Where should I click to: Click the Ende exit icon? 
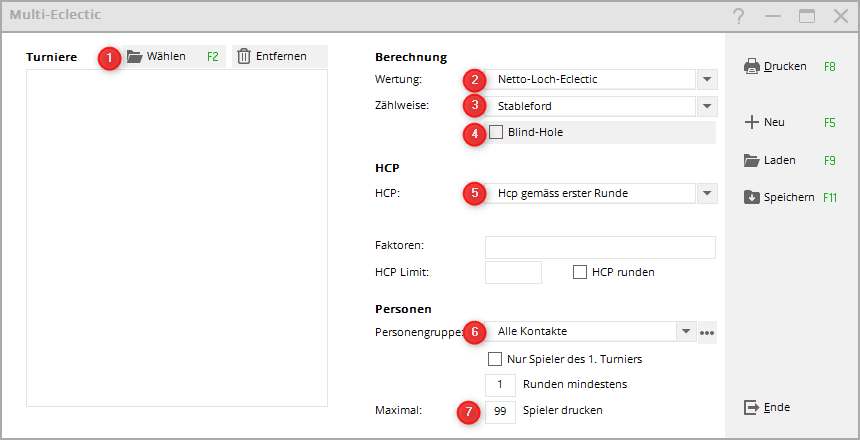click(x=752, y=407)
